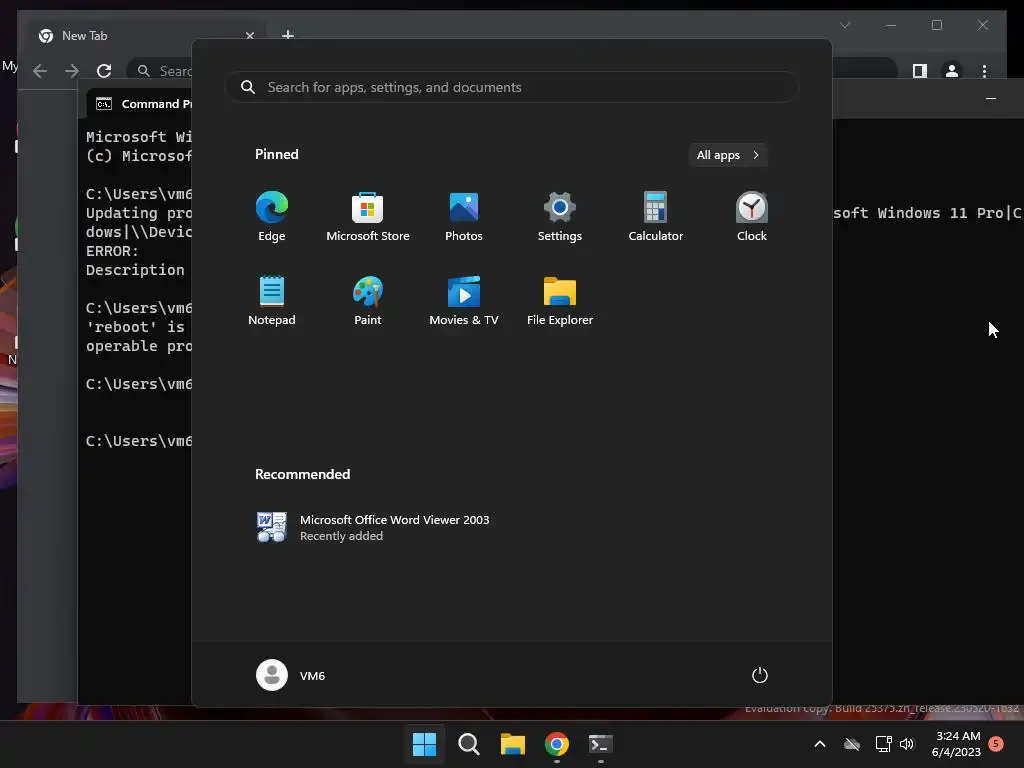
Task: Open network status tray icon
Action: (x=884, y=744)
